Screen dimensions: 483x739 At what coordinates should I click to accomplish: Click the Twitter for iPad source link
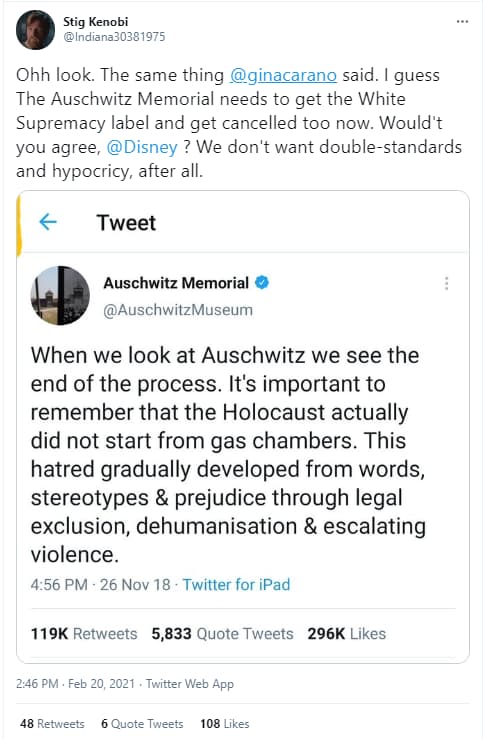pyautogui.click(x=236, y=584)
